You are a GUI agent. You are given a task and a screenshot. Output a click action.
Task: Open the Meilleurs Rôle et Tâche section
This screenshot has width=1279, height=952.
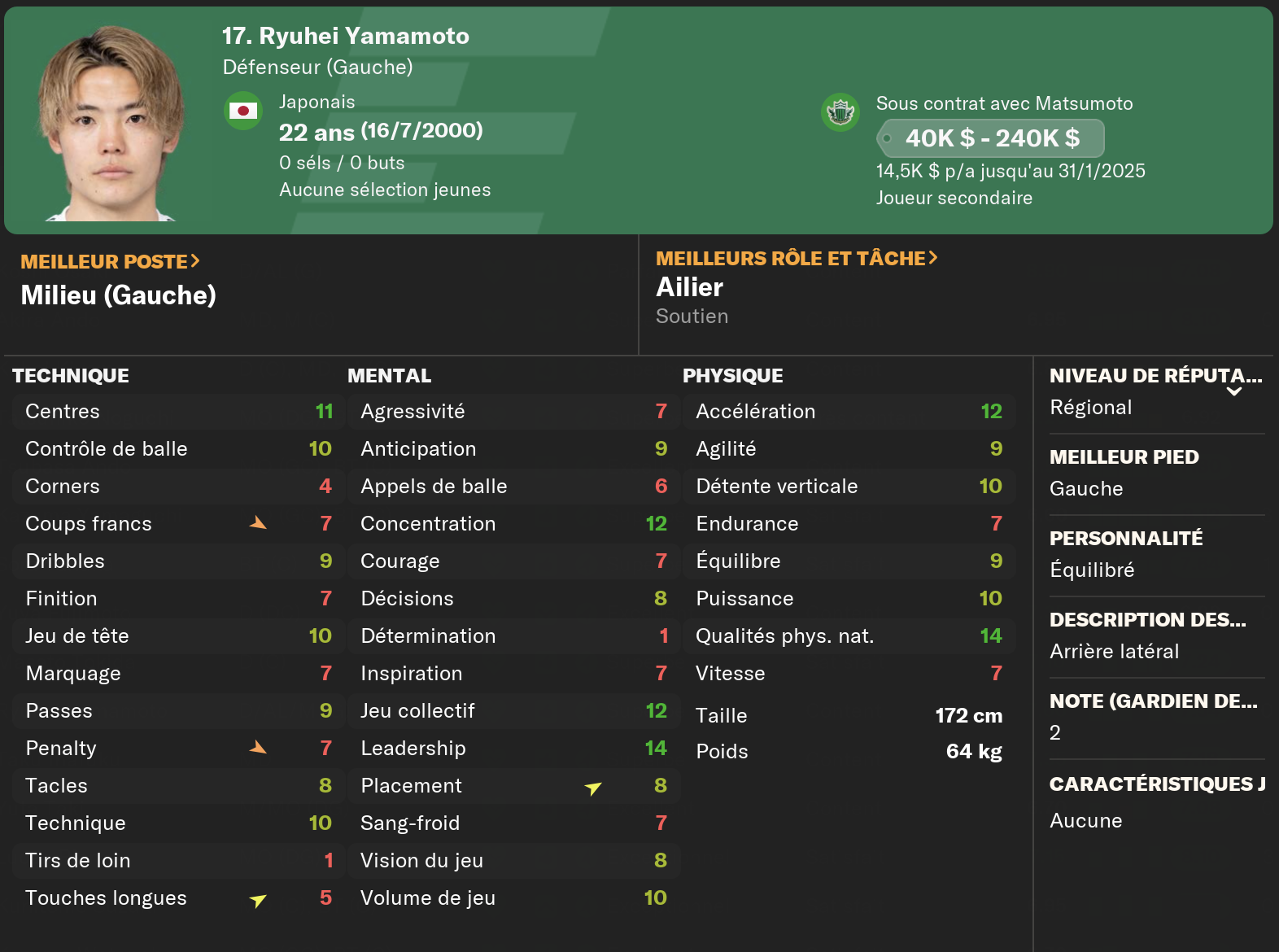click(796, 258)
